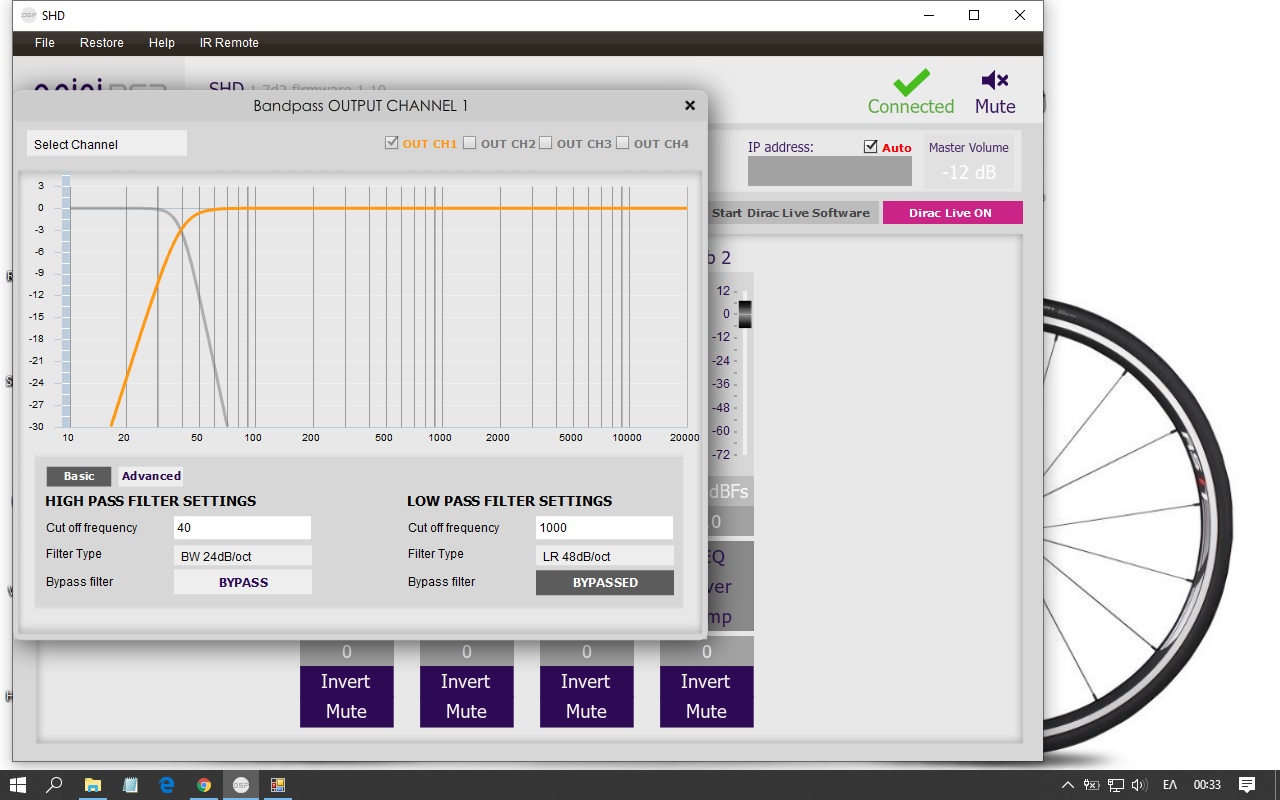
Task: Click the green Connected checkmark icon
Action: [911, 82]
